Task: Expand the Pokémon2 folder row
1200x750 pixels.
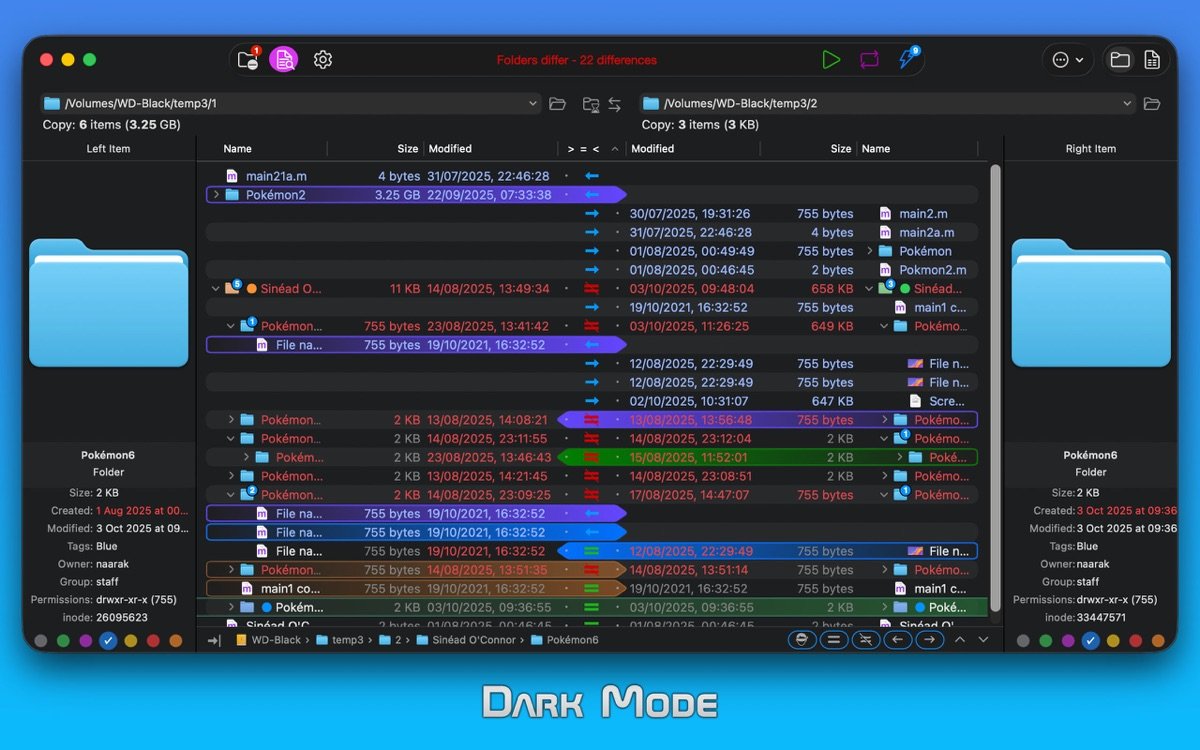Action: [x=216, y=195]
